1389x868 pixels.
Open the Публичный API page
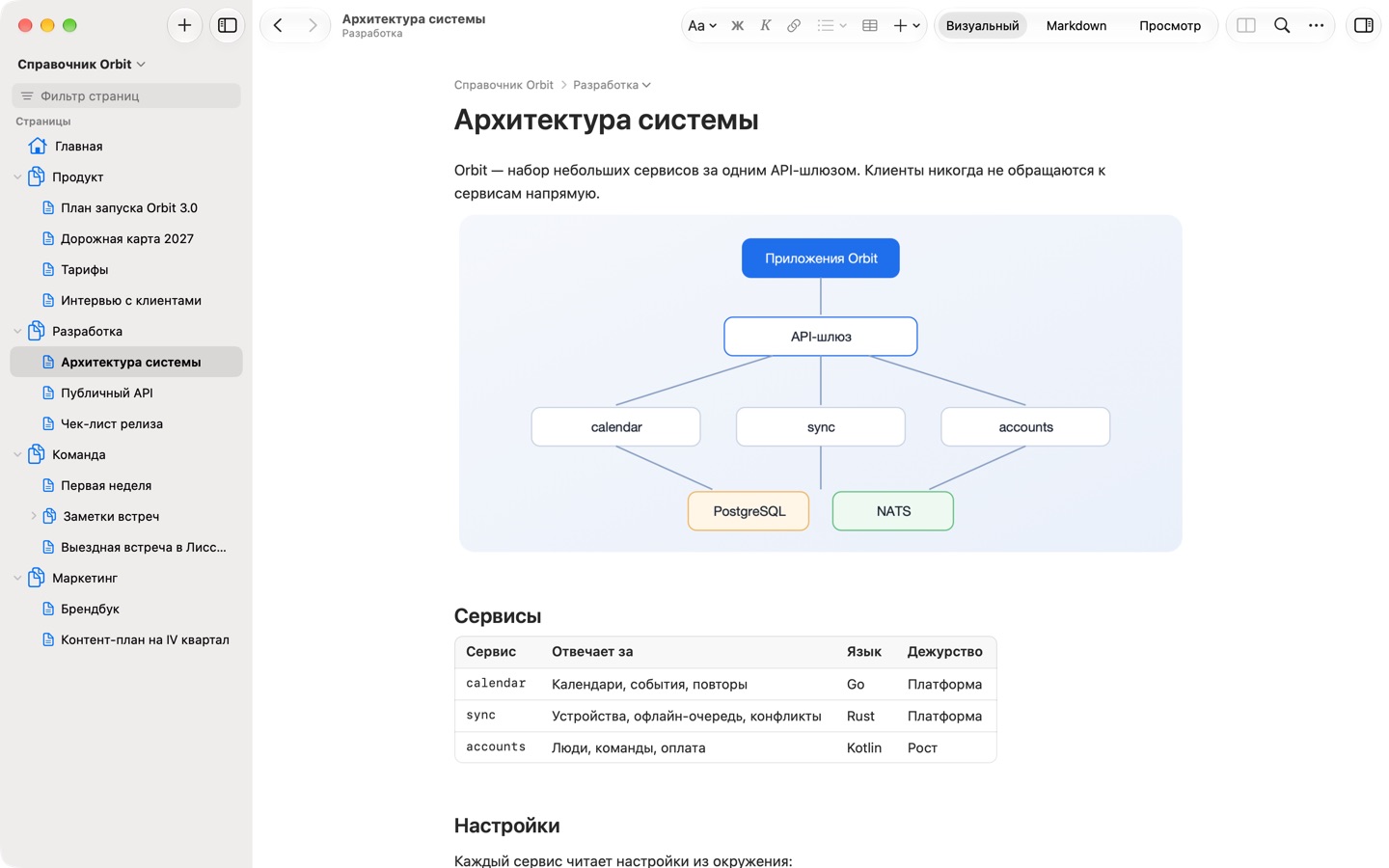pyautogui.click(x=126, y=393)
